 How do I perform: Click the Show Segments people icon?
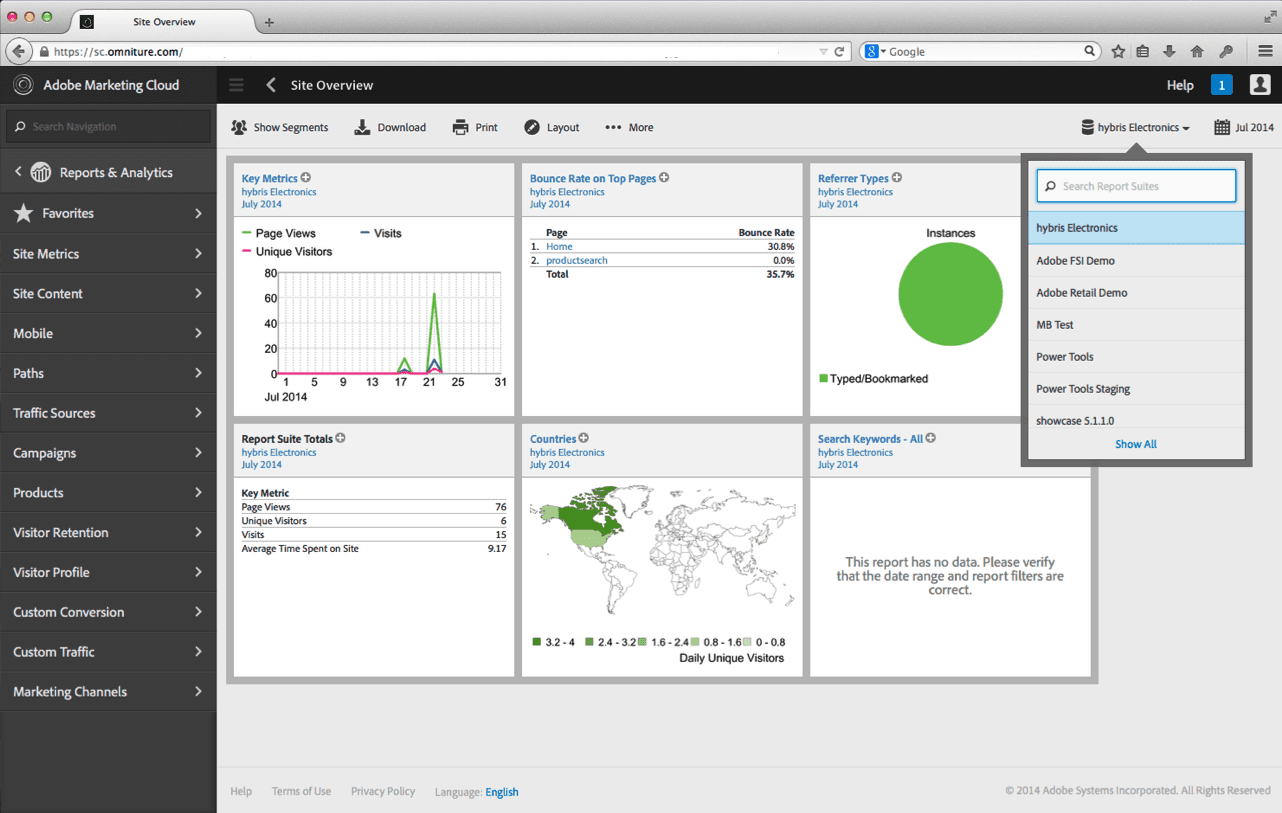239,127
